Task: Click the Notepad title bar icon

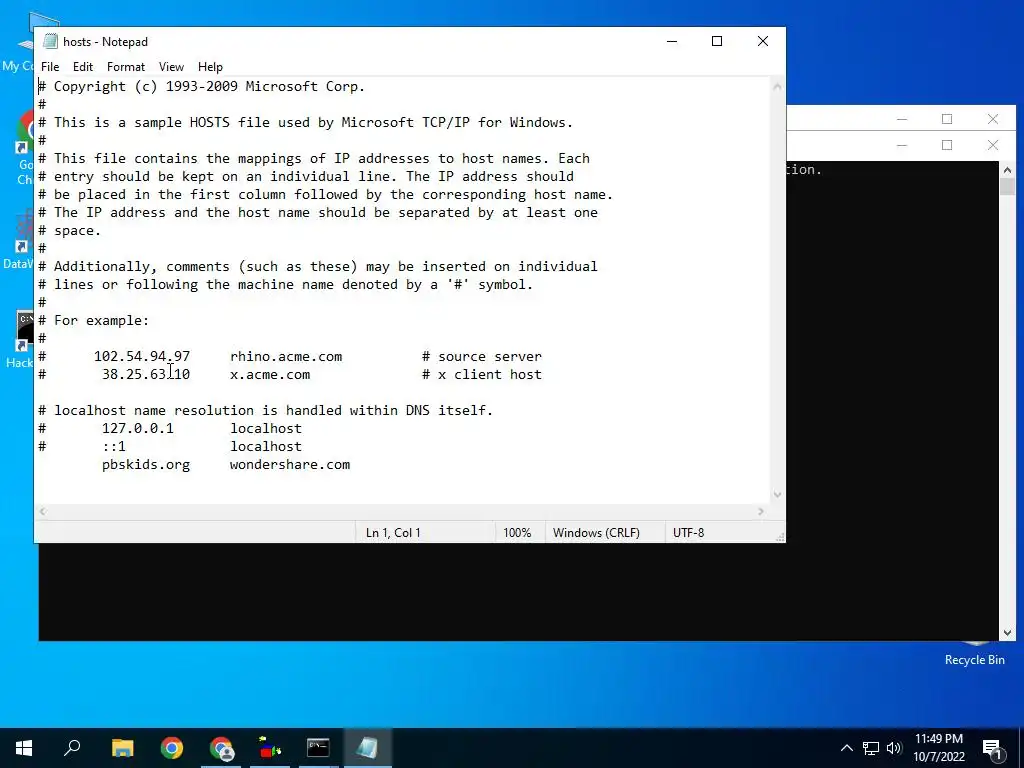Action: pyautogui.click(x=50, y=41)
